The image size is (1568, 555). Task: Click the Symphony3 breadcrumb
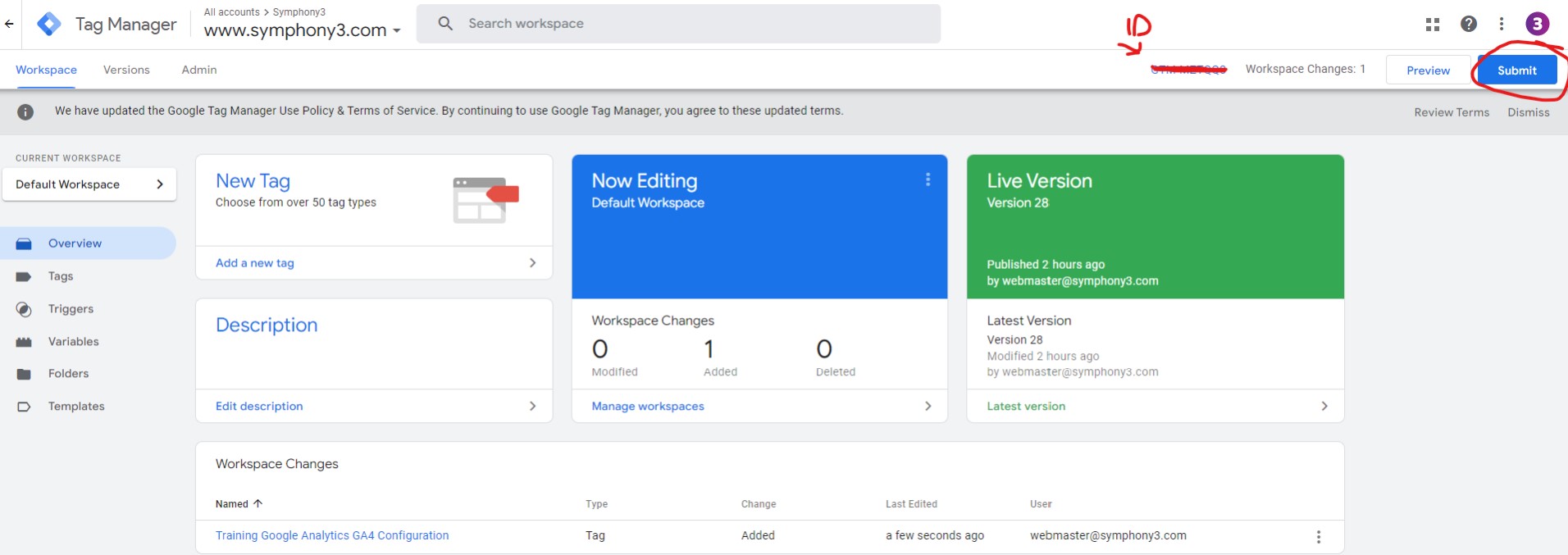pos(299,12)
